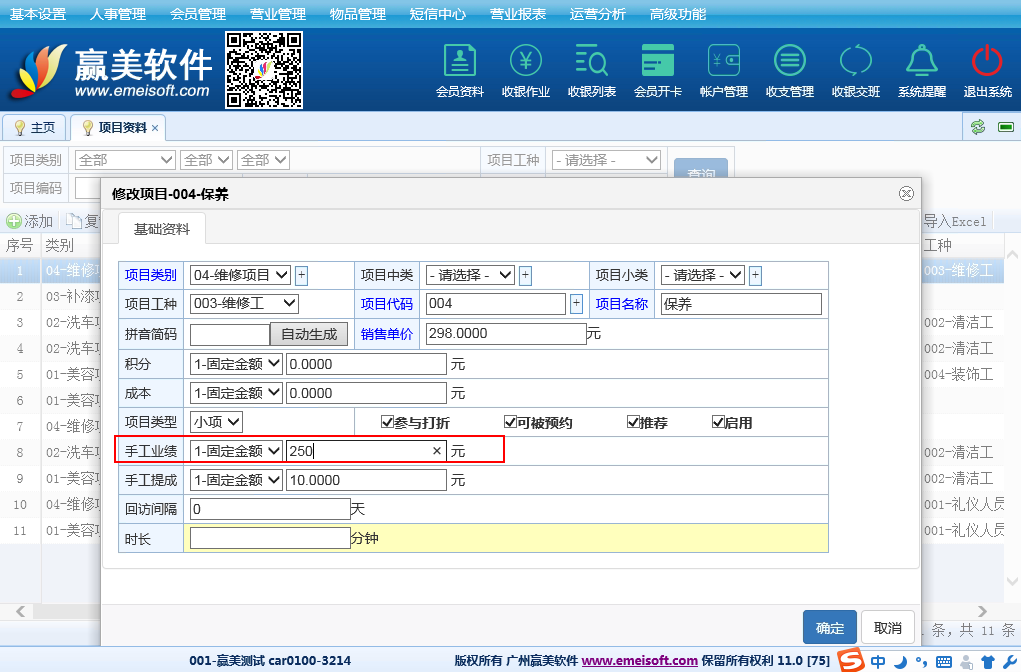Open the 收银列表 cashier list icon
1021x672 pixels.
[592, 62]
